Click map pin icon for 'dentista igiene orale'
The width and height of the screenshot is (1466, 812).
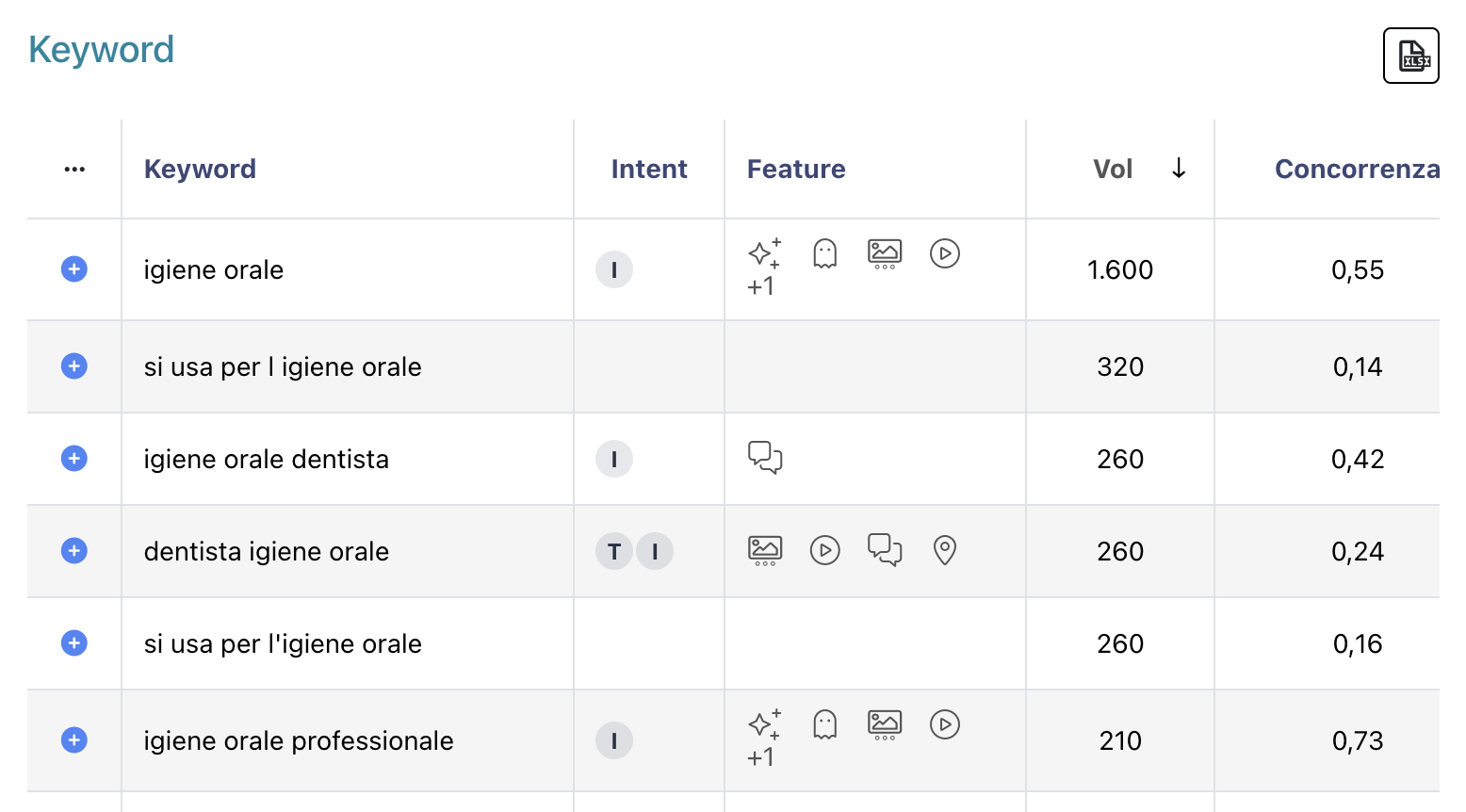pyautogui.click(x=945, y=550)
